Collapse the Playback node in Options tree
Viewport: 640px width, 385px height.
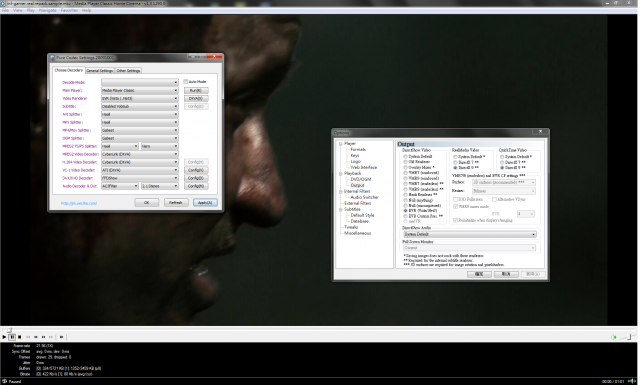341,174
